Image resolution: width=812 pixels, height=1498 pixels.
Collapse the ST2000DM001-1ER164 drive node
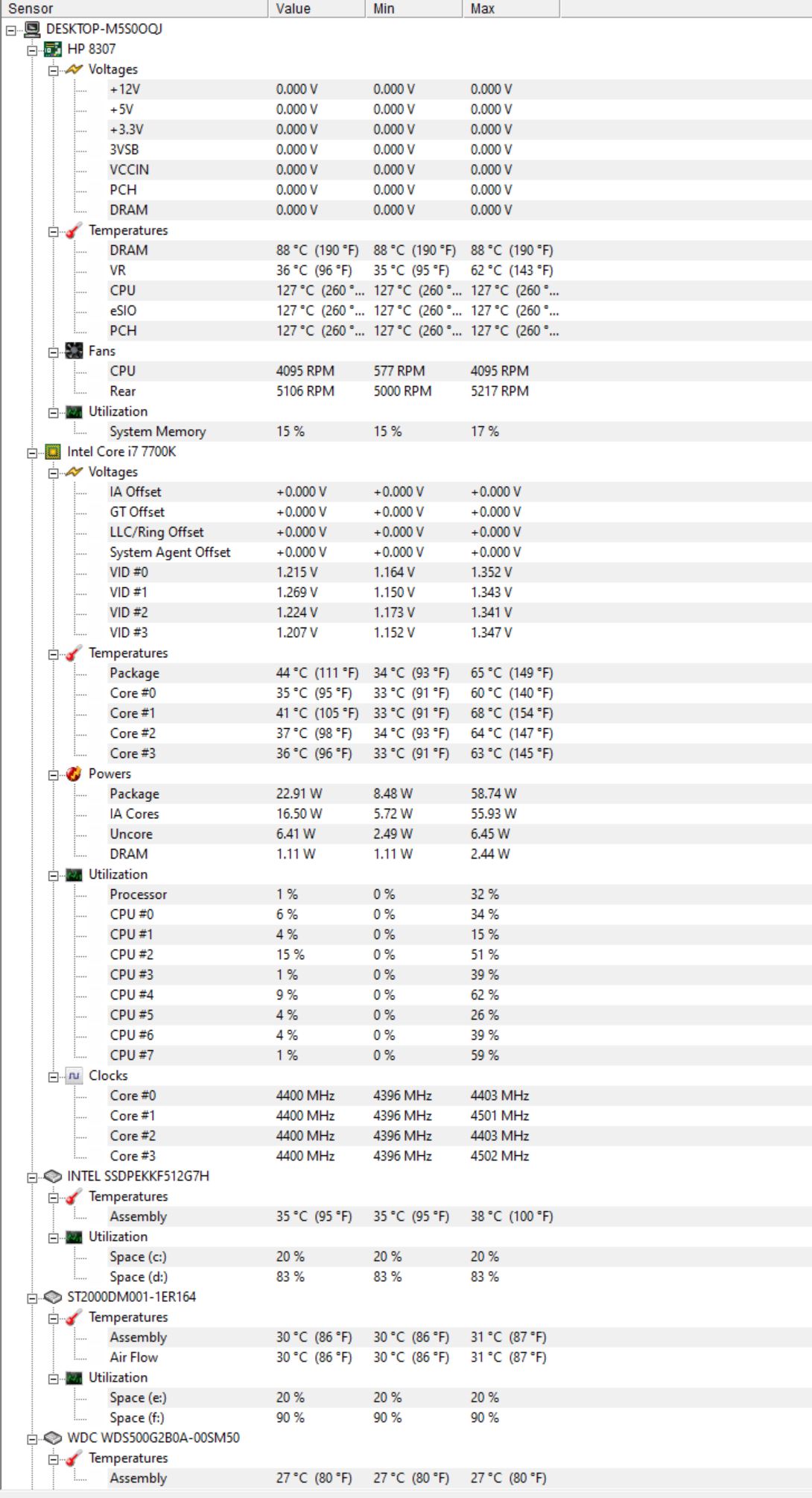[x=32, y=1298]
